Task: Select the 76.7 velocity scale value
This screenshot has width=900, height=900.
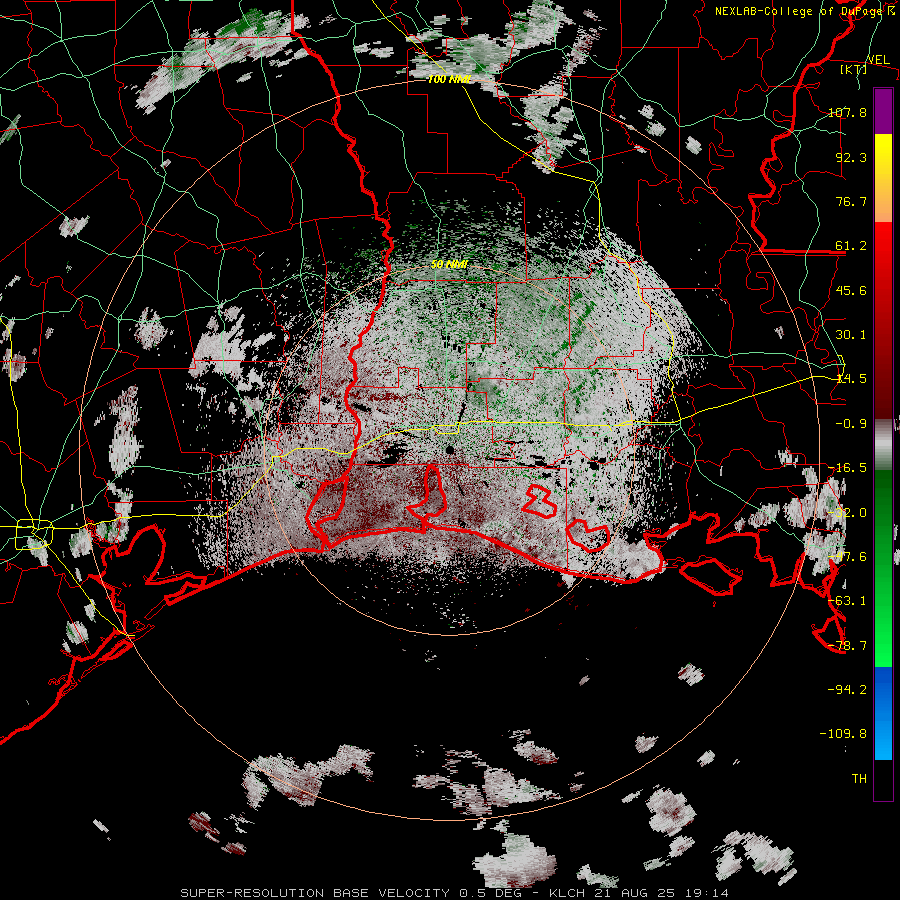Action: [x=851, y=201]
